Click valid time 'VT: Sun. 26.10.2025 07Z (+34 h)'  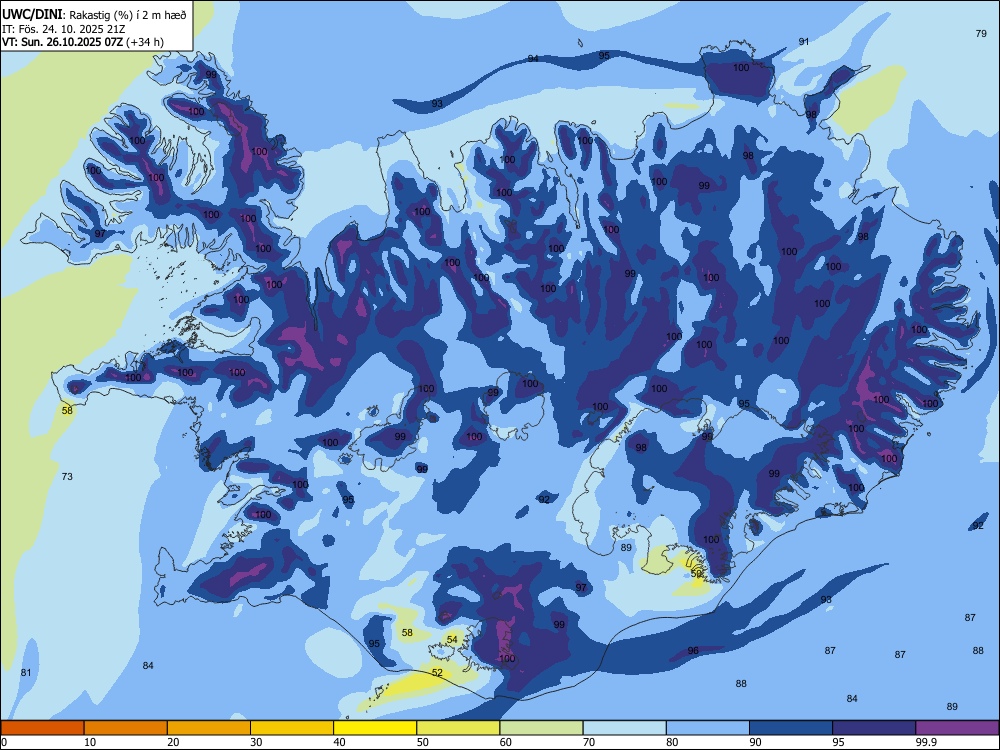pyautogui.click(x=83, y=42)
